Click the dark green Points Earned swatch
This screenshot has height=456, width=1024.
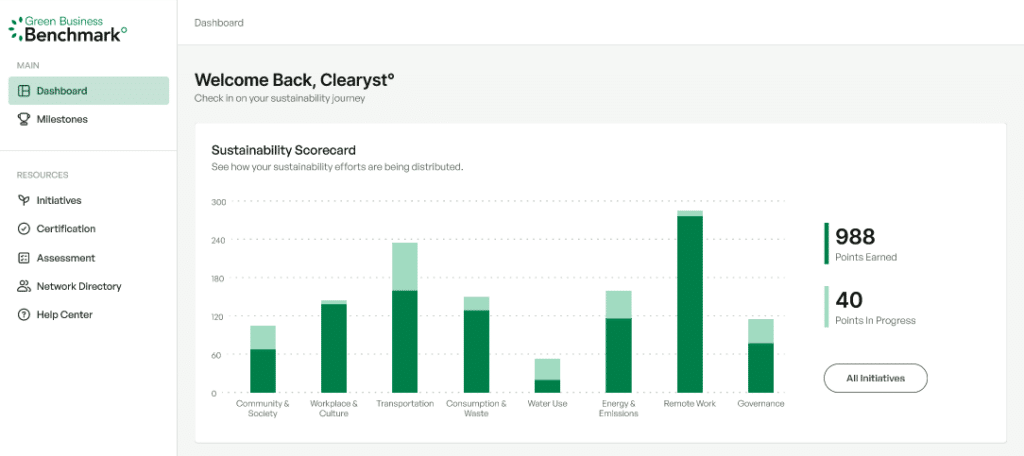pos(826,243)
